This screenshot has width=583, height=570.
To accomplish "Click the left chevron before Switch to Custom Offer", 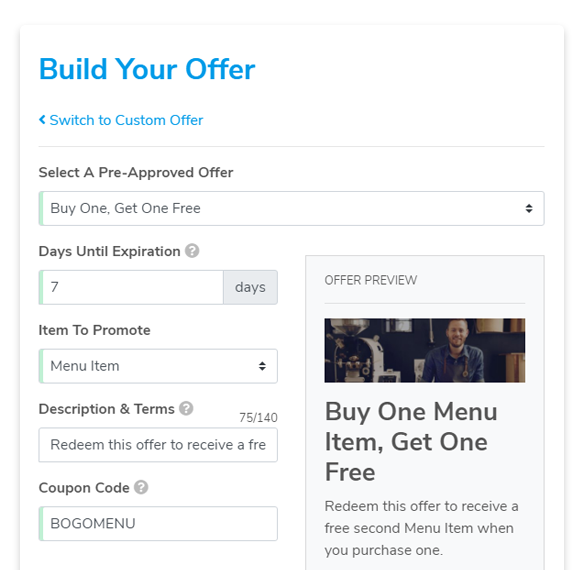I will point(42,120).
